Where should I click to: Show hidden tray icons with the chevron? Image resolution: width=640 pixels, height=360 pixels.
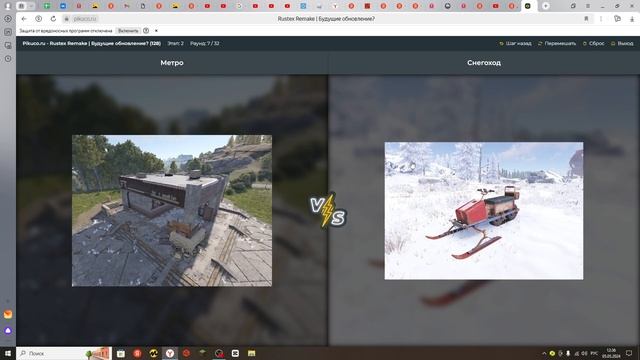[x=544, y=353]
